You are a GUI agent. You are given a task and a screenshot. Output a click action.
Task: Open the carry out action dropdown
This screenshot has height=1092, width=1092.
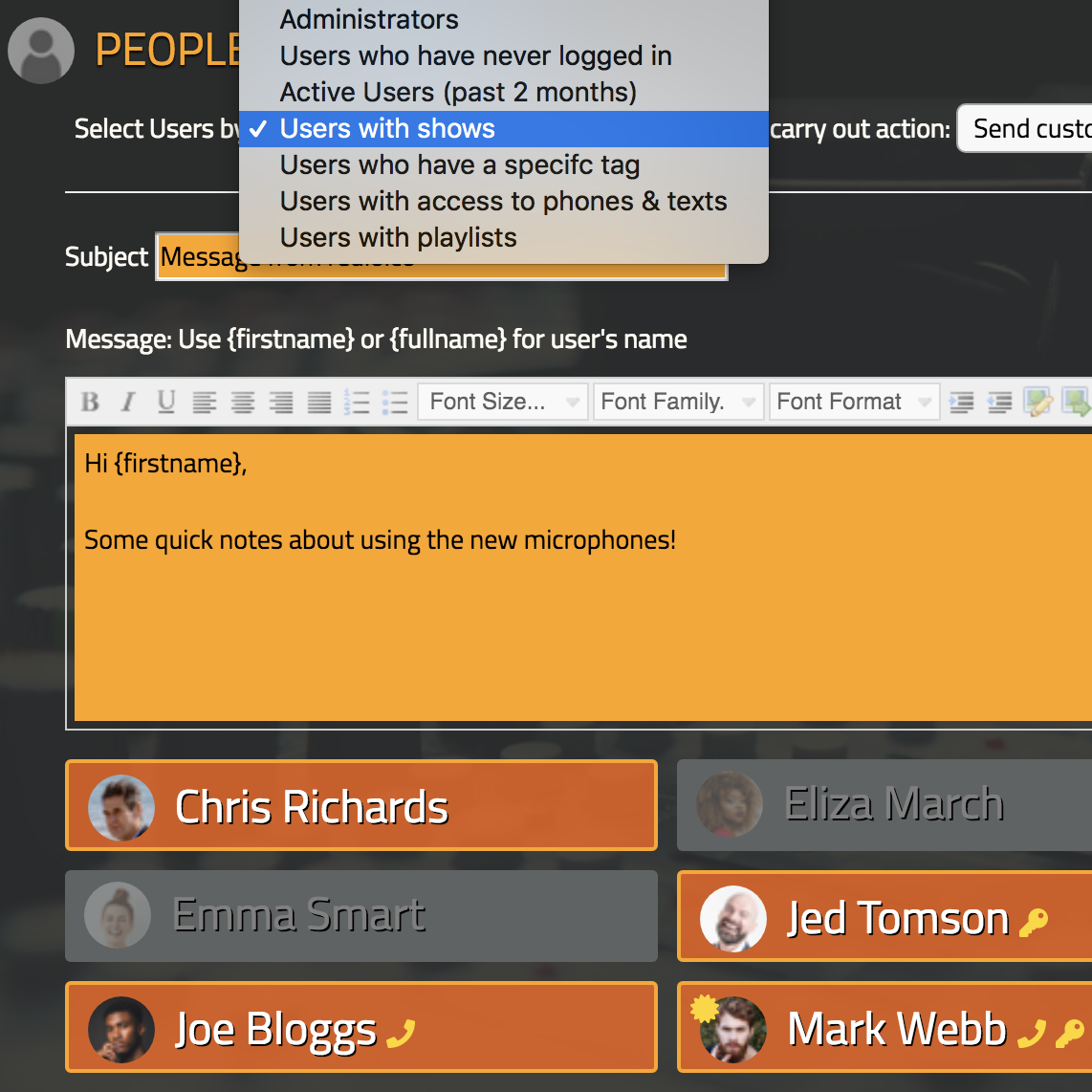click(1025, 129)
